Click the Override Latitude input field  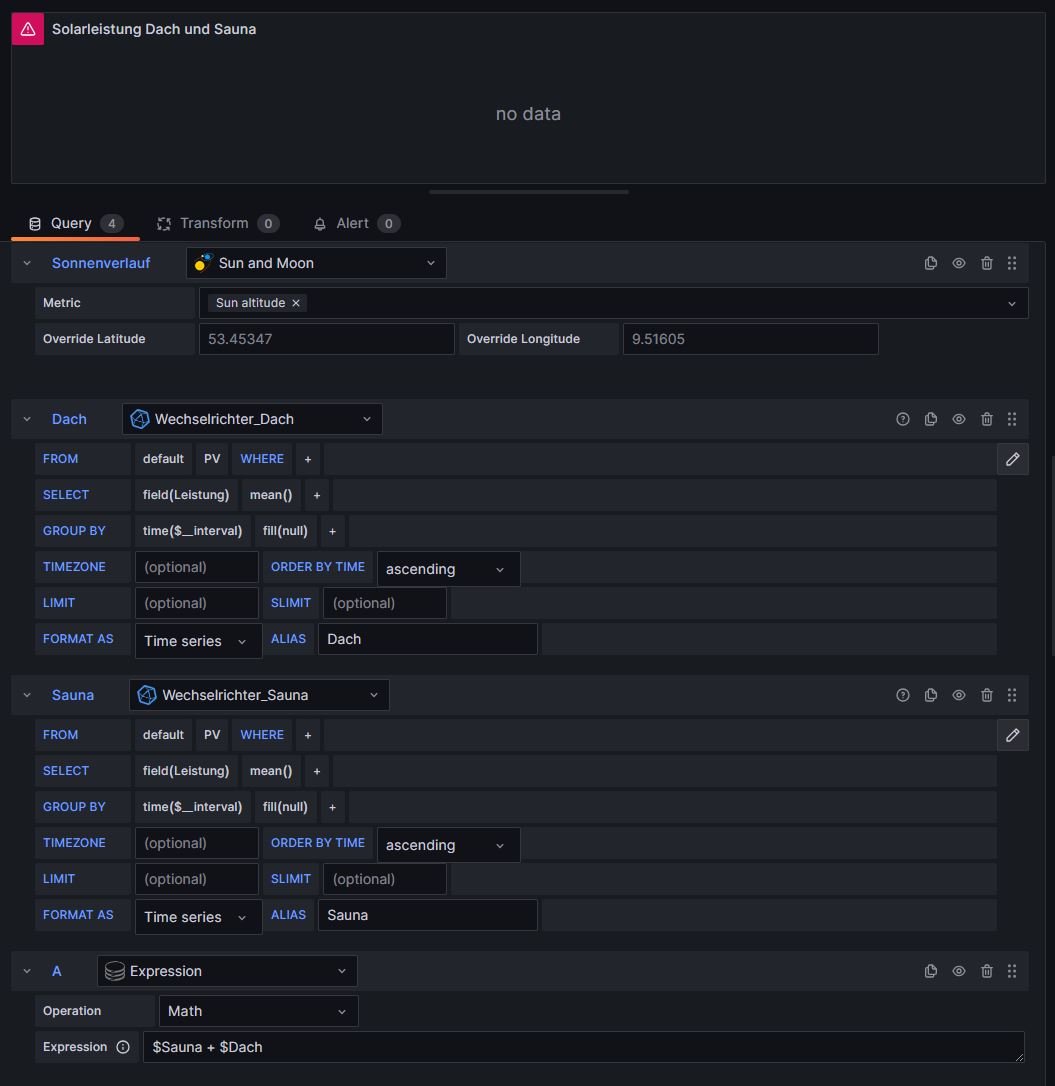(326, 339)
